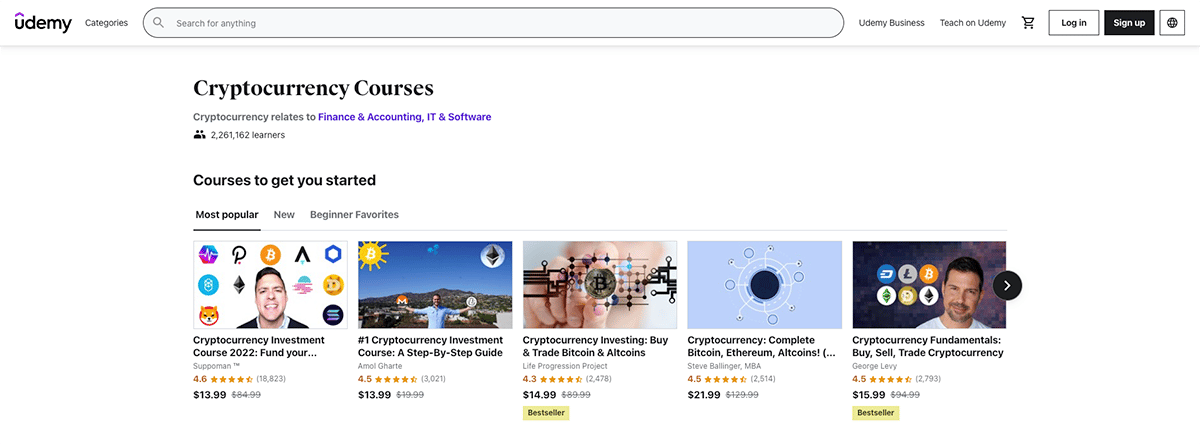The image size is (1200, 445).
Task: Click star rating of Life Progression Project course
Action: 562,380
